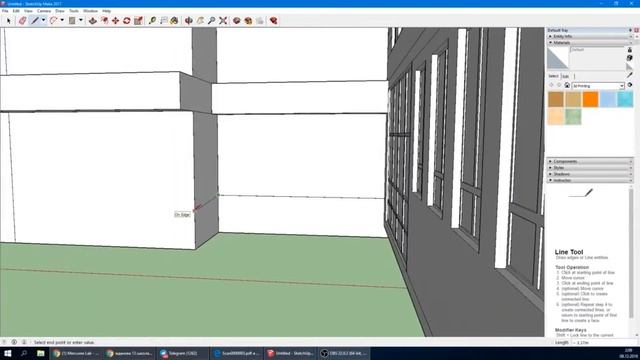Click the Zoom Extents tool
The image size is (640, 360).
(x=223, y=20)
